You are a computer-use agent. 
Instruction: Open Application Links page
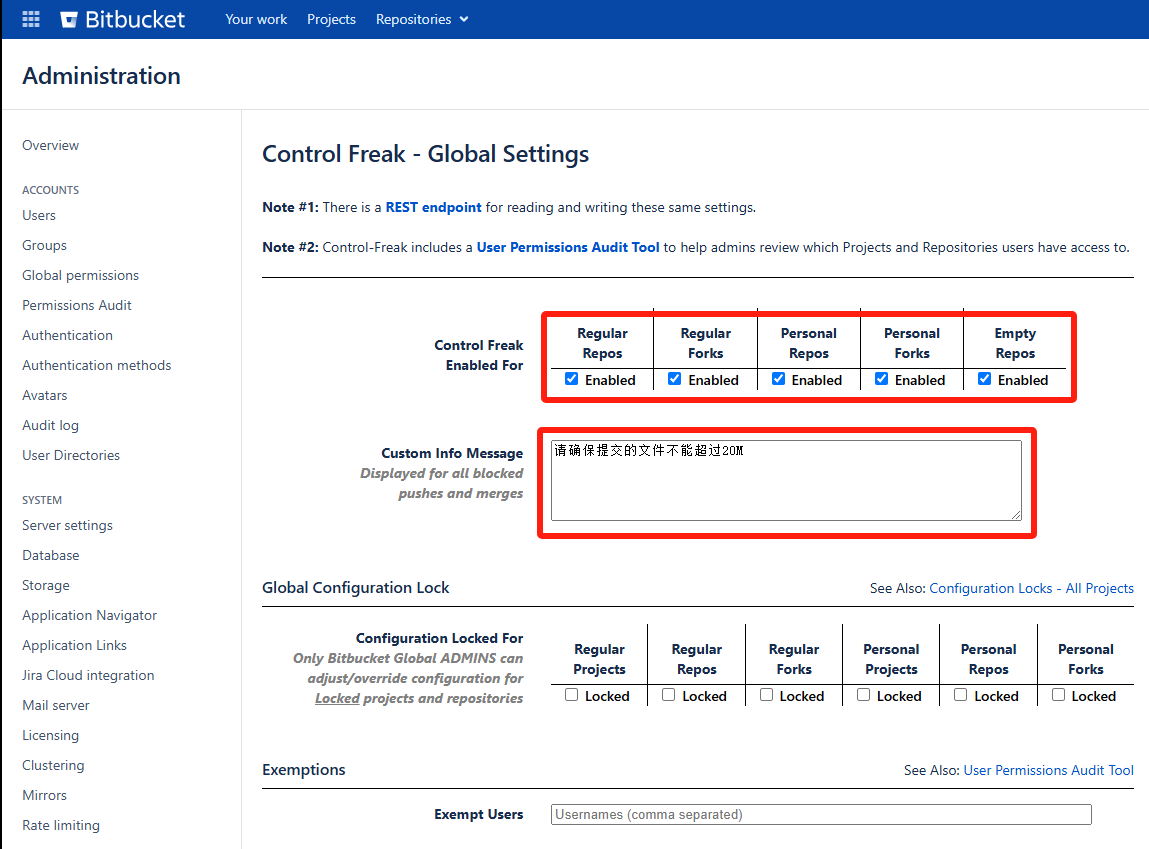(x=74, y=645)
